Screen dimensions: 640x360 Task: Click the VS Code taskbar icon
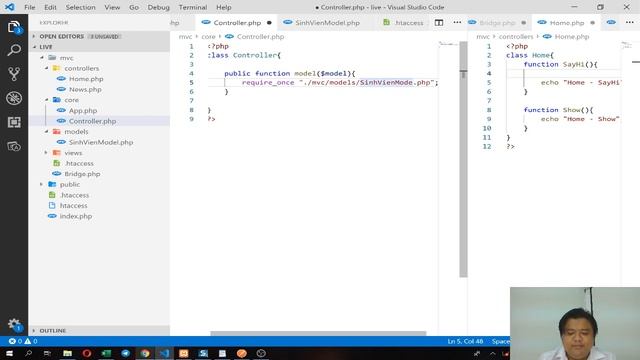point(164,353)
